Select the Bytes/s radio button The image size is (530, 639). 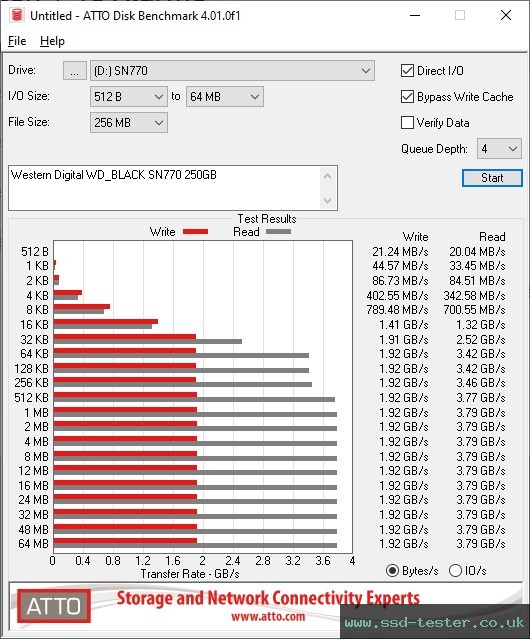[x=392, y=571]
